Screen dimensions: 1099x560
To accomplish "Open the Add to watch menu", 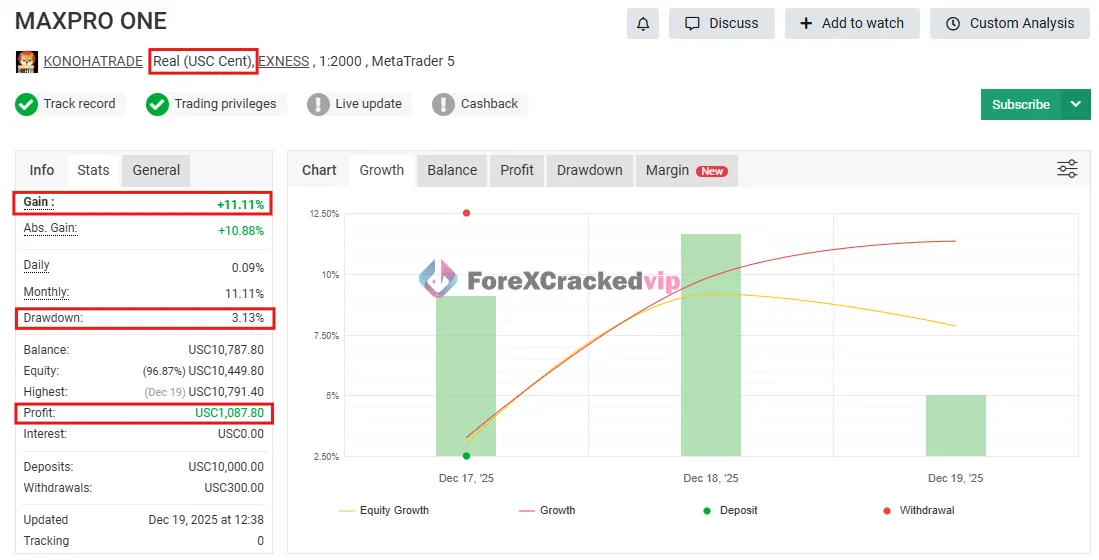I will [x=852, y=23].
